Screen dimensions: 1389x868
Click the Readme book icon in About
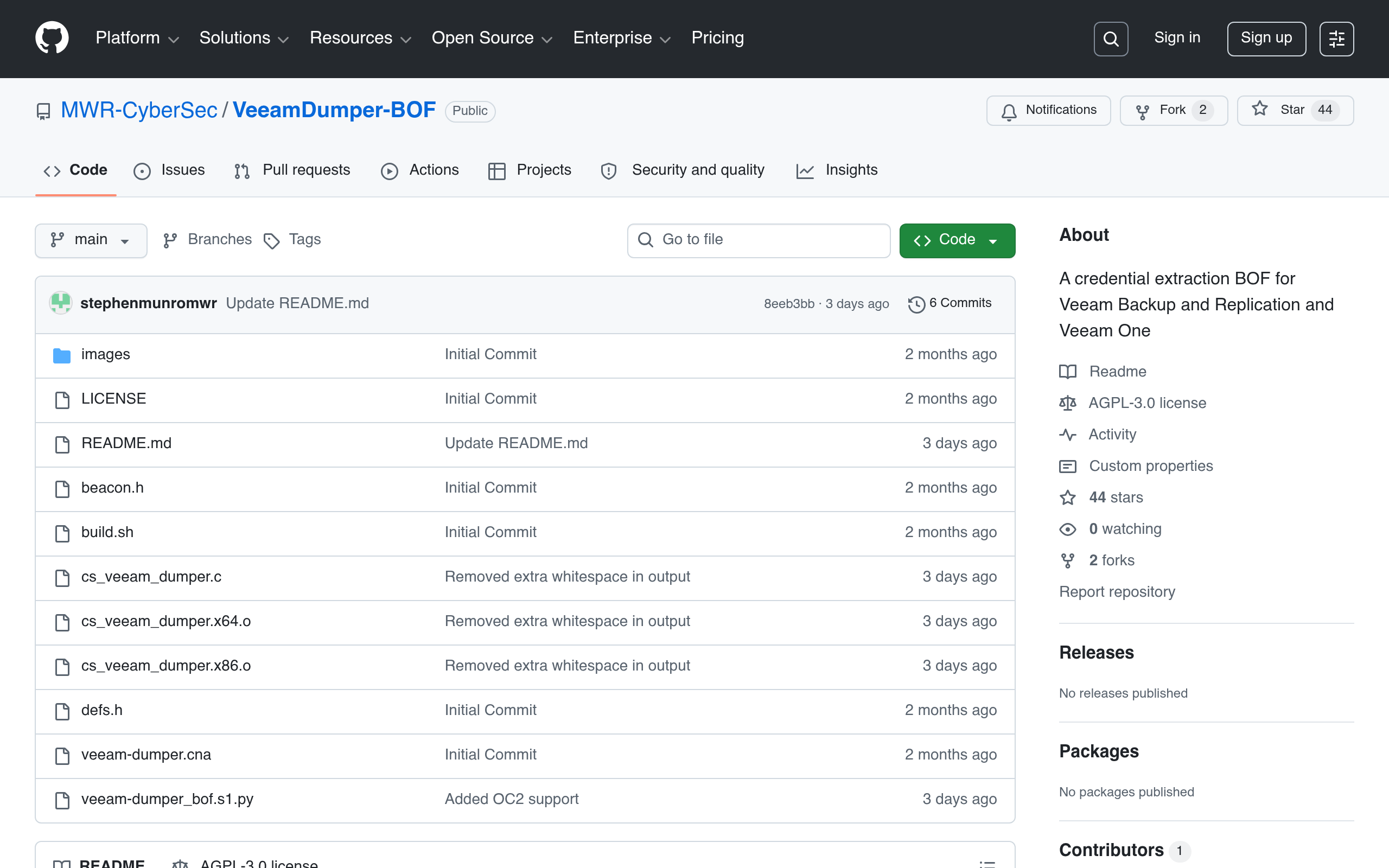coord(1068,372)
